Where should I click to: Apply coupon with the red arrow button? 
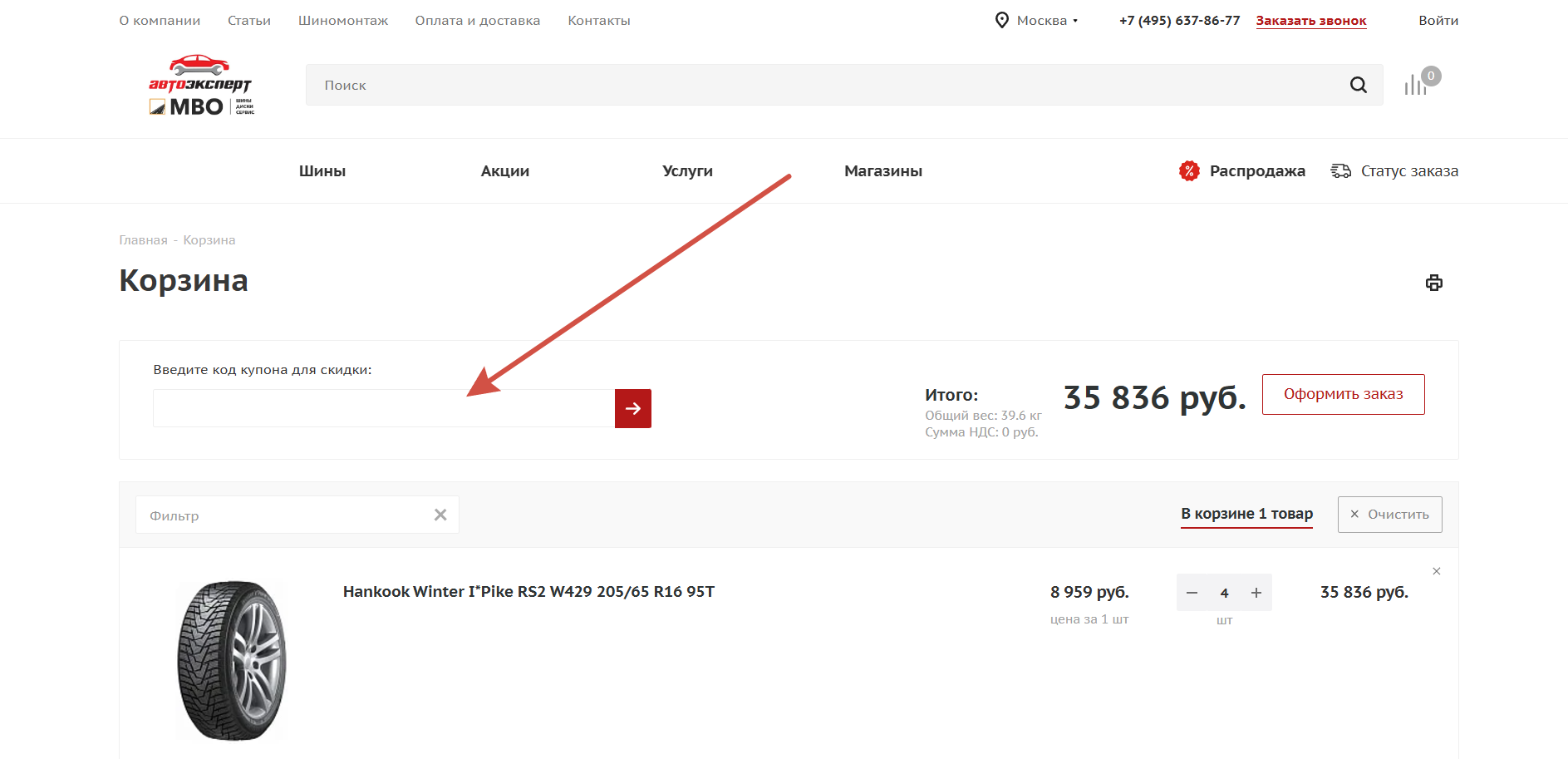[x=633, y=408]
